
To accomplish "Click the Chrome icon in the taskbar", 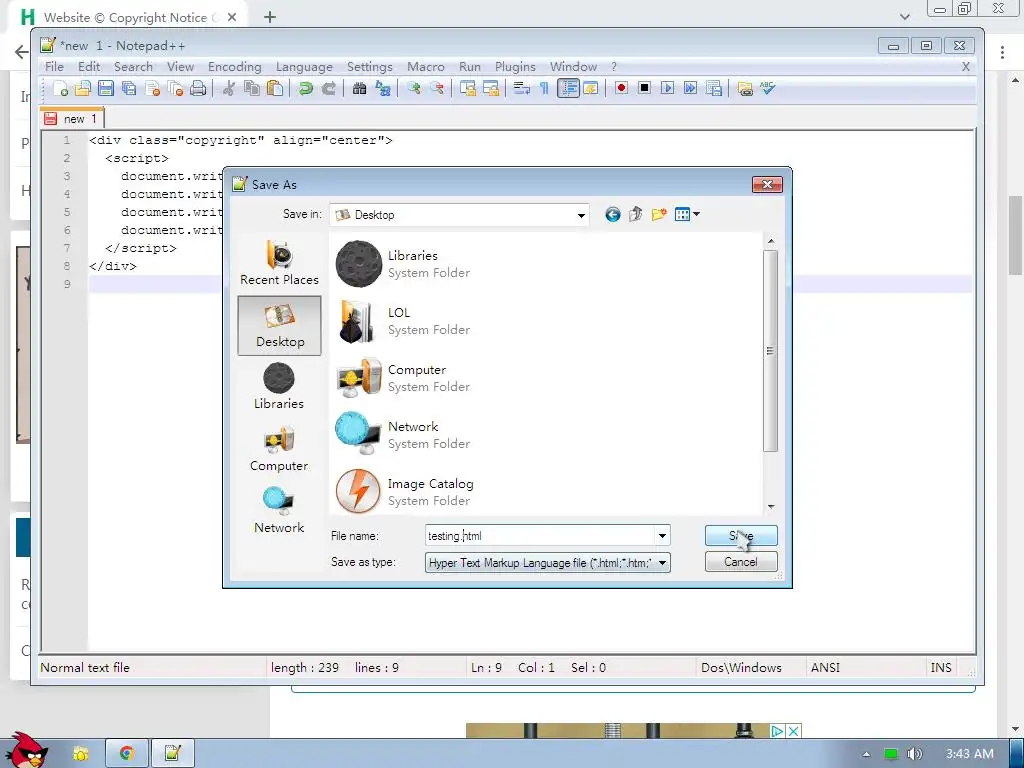I will tap(127, 754).
